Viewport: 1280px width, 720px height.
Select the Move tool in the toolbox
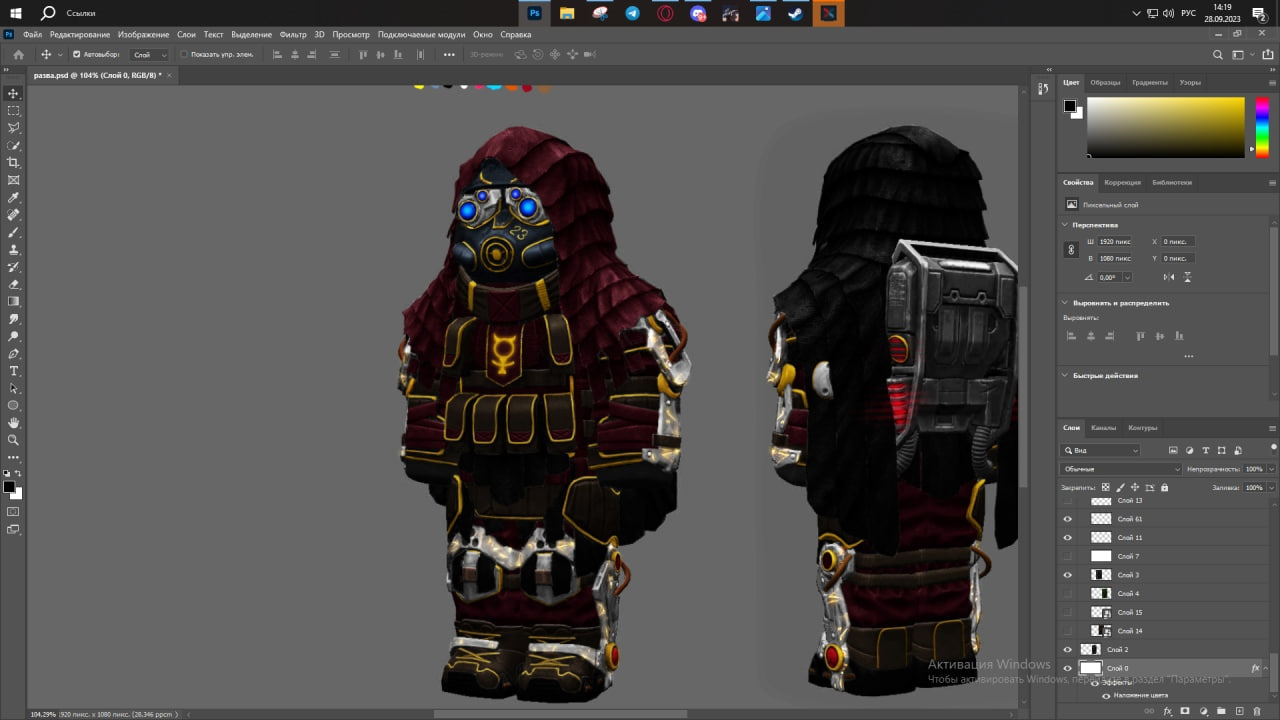tap(13, 93)
